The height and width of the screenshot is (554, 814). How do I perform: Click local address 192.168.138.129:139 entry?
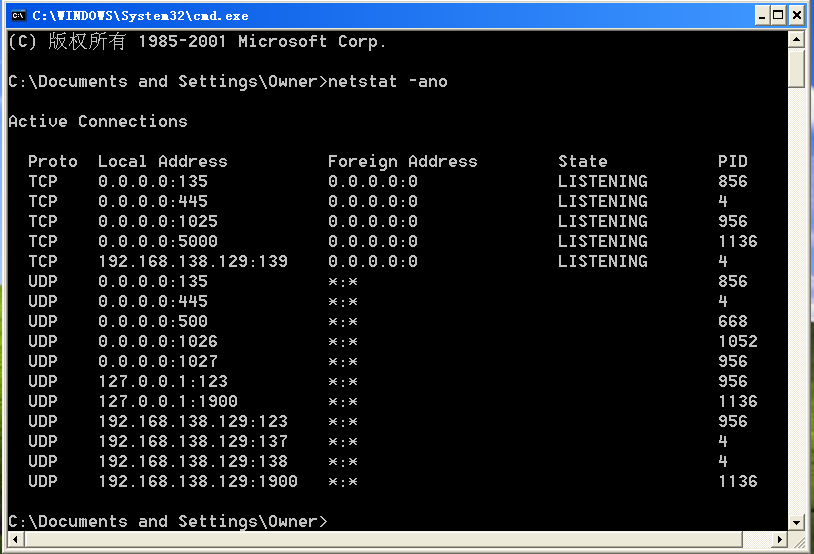pyautogui.click(x=192, y=261)
